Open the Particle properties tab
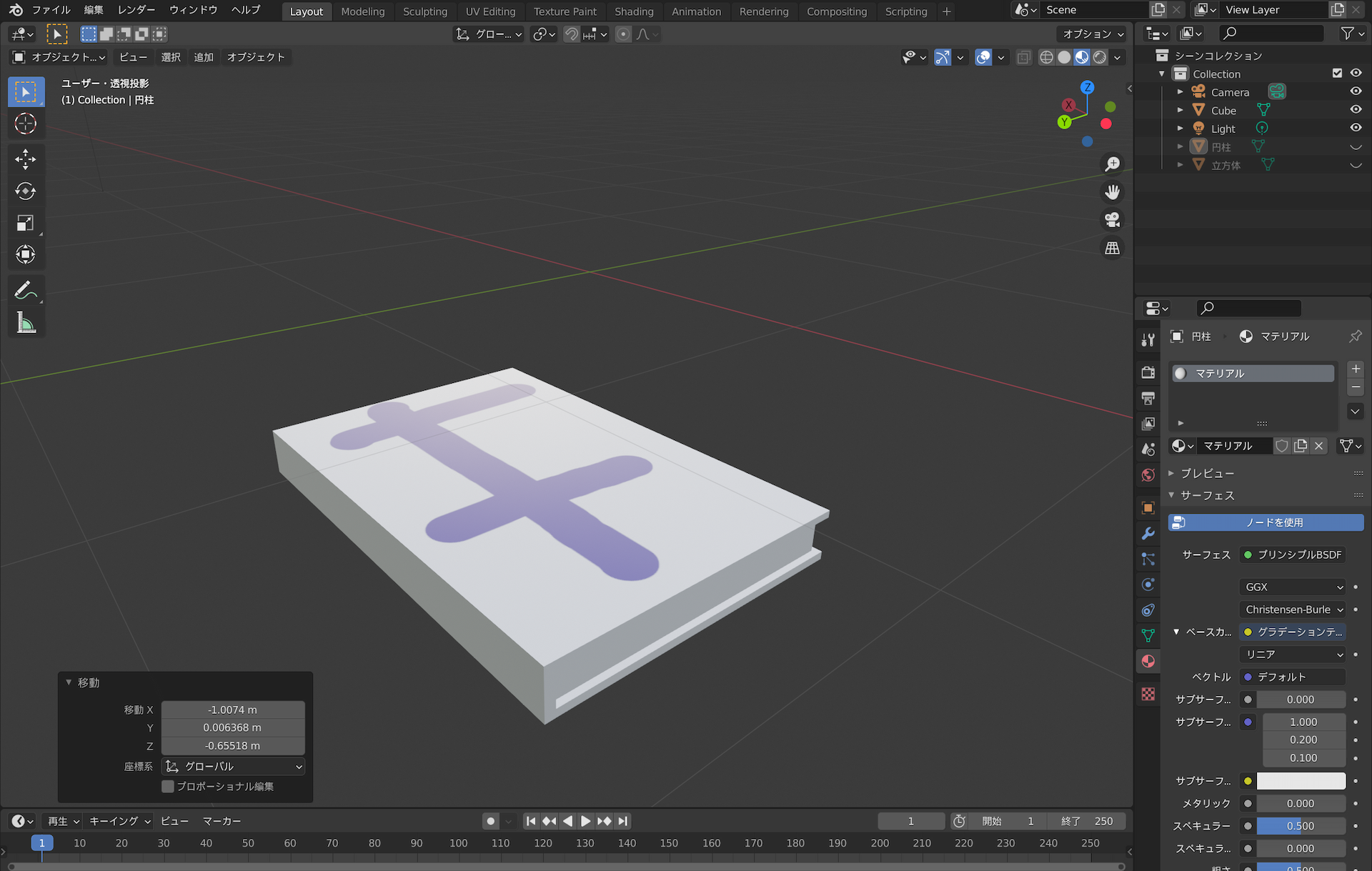The width and height of the screenshot is (1372, 871). point(1148,559)
